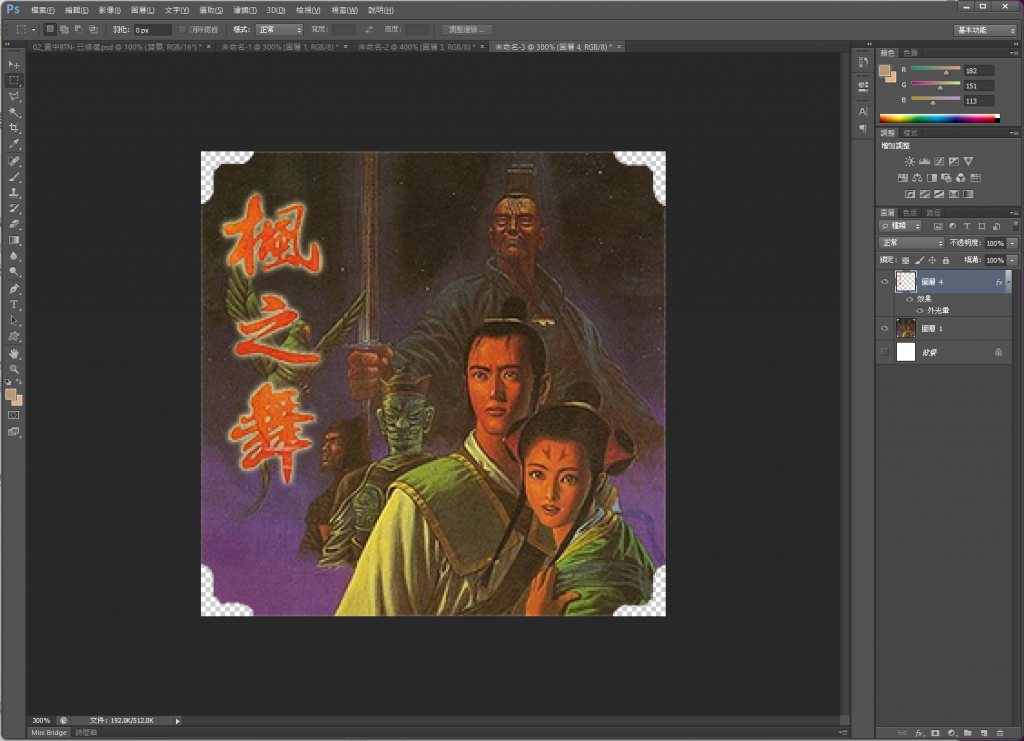Open the 不透明度 opacity dropdown arrow
Image resolution: width=1024 pixels, height=741 pixels.
(x=1012, y=243)
